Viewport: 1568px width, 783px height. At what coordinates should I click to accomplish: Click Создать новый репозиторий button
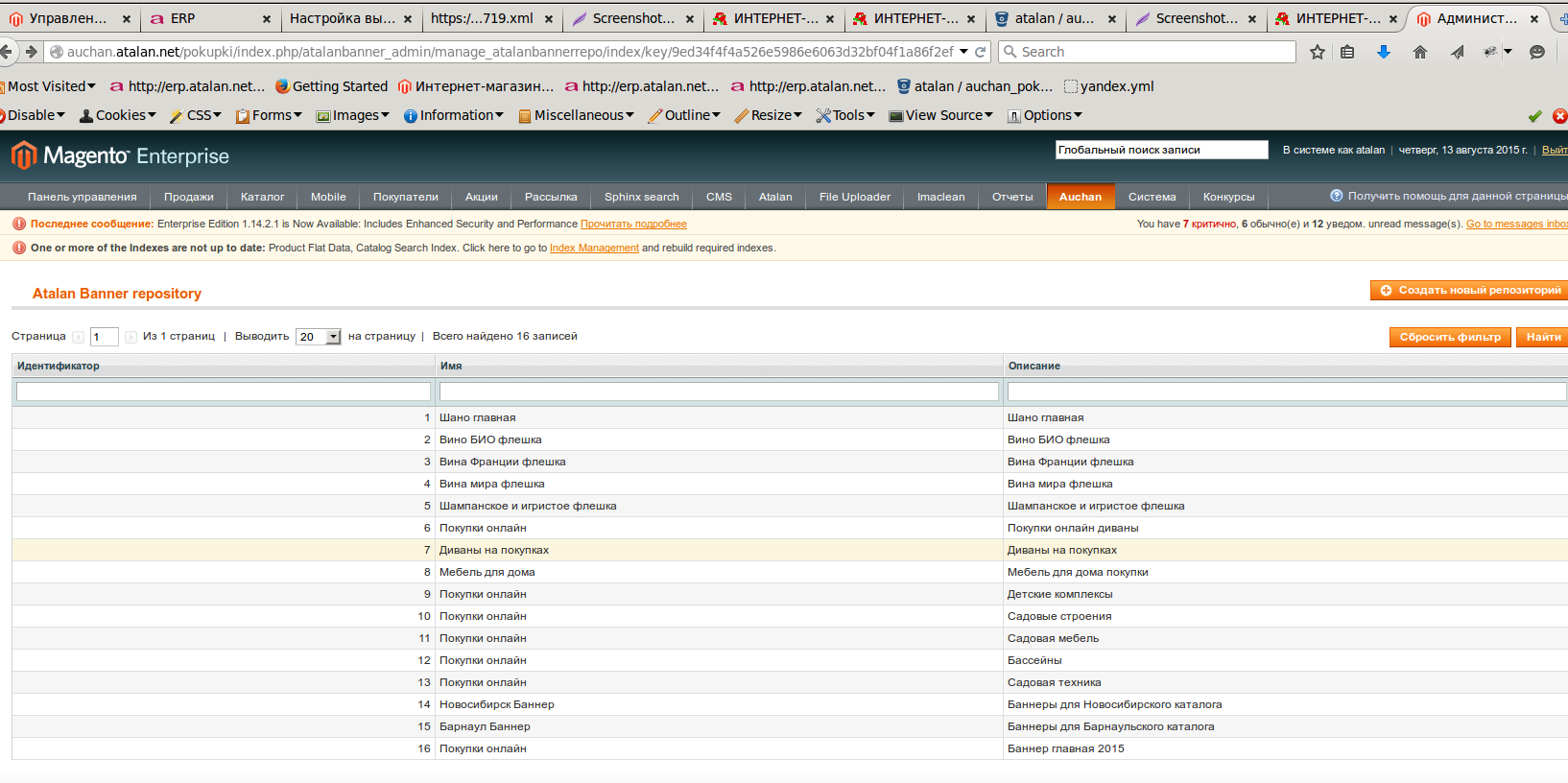pos(1469,290)
